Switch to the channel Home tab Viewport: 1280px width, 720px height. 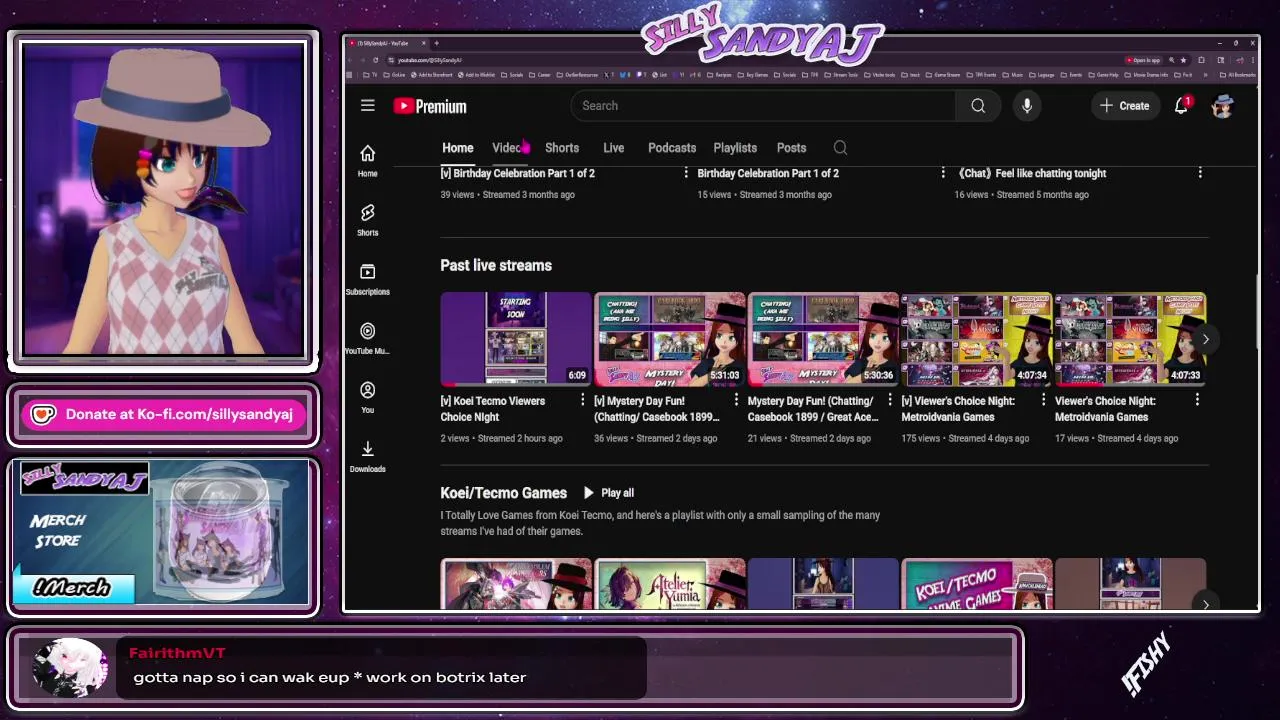[458, 148]
